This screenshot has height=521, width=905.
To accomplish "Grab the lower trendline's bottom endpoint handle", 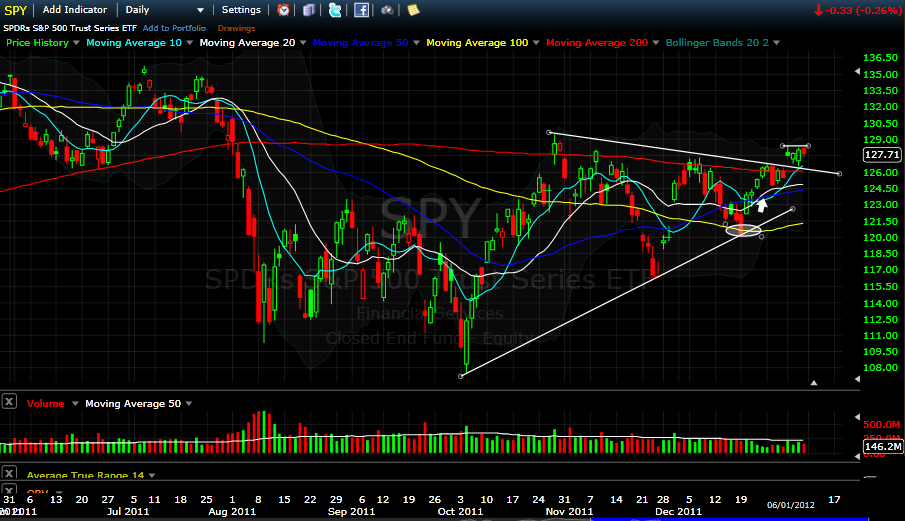I will click(x=461, y=376).
